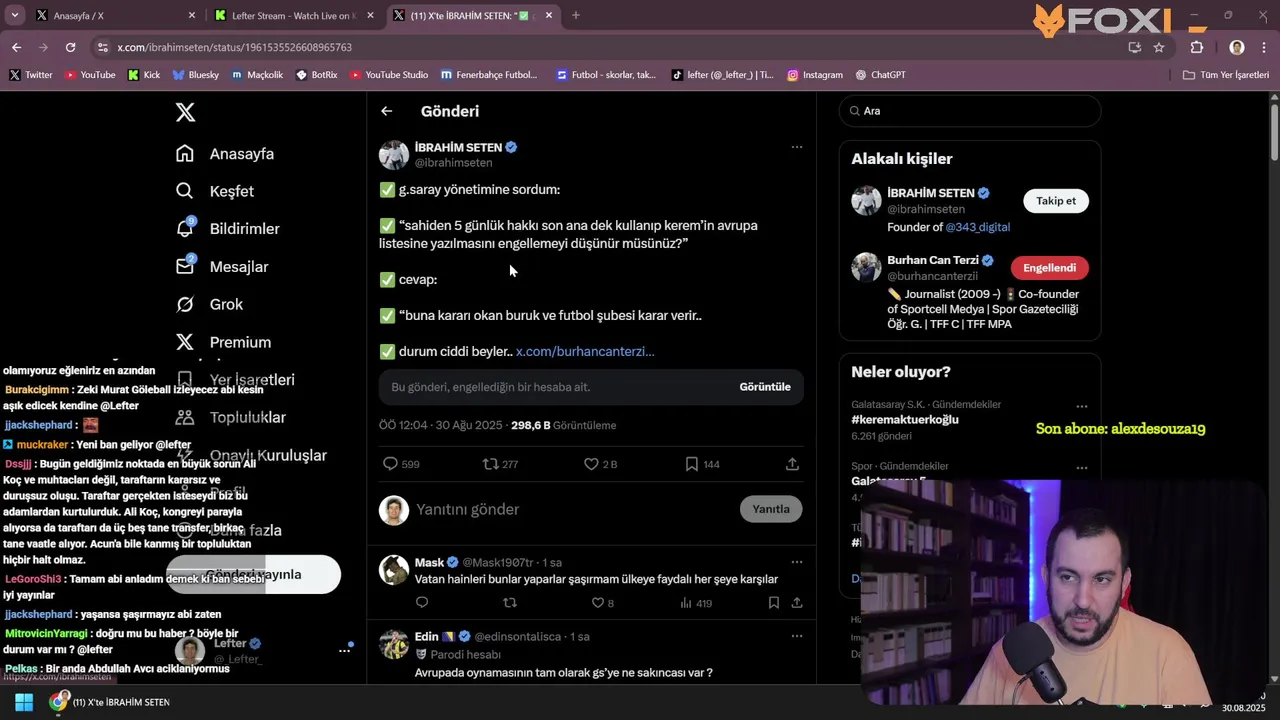Click share icon on main post

tap(792, 464)
